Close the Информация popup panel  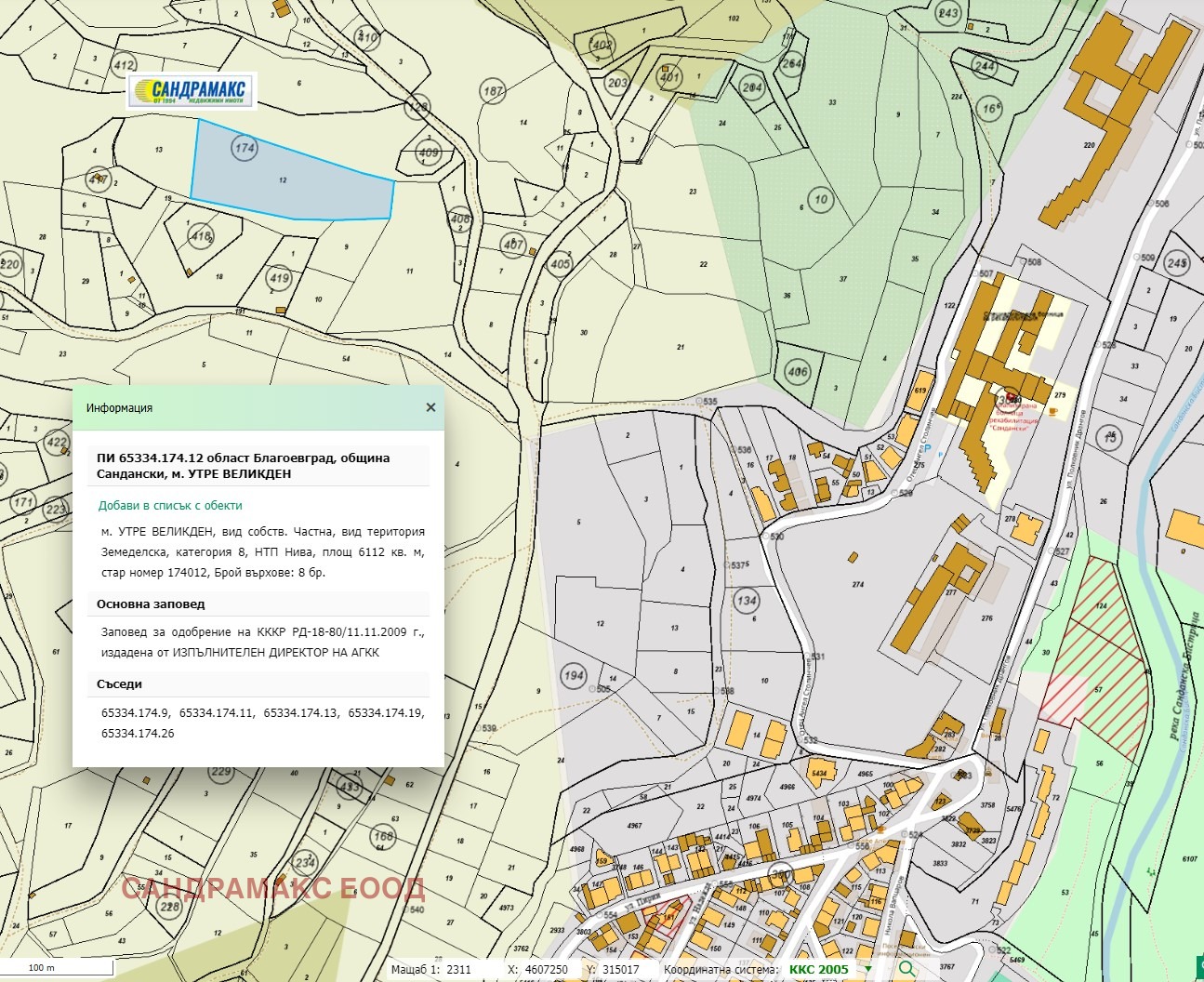click(430, 407)
